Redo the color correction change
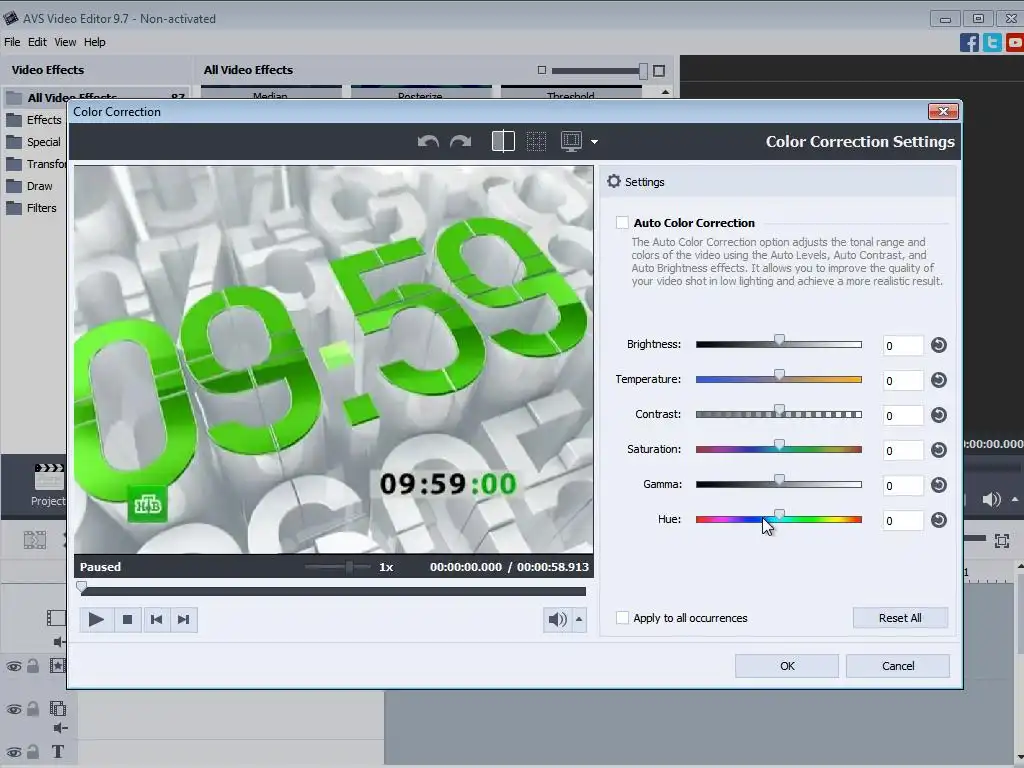The image size is (1024, 768). [460, 141]
